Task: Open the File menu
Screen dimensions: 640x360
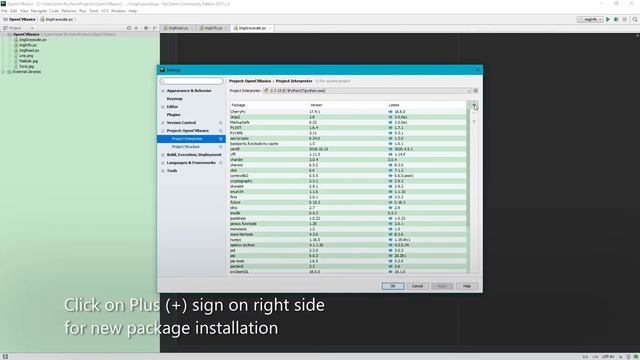Action: (4, 11)
